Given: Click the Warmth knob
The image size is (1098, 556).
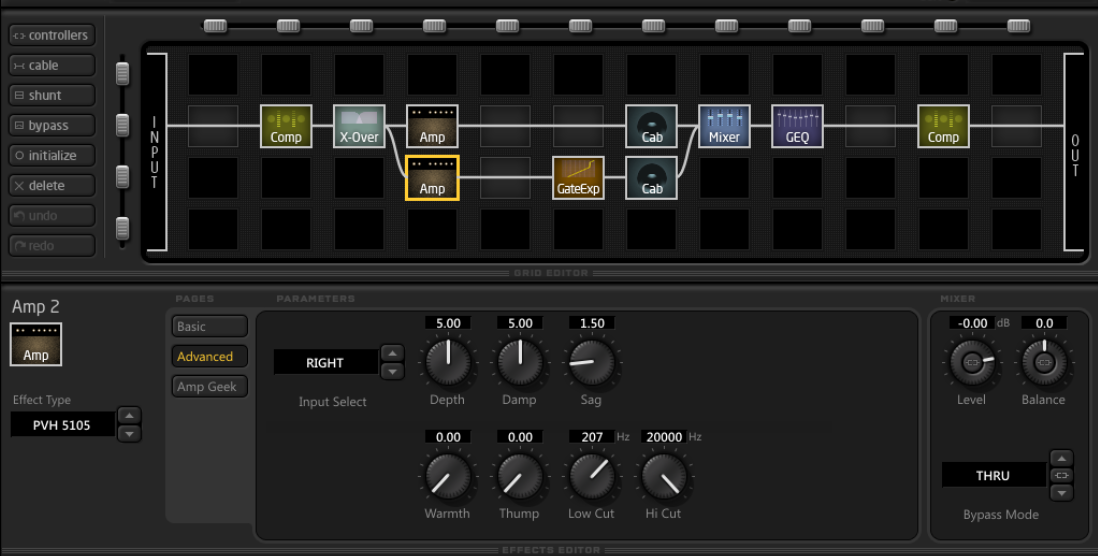Looking at the screenshot, I should [447, 476].
